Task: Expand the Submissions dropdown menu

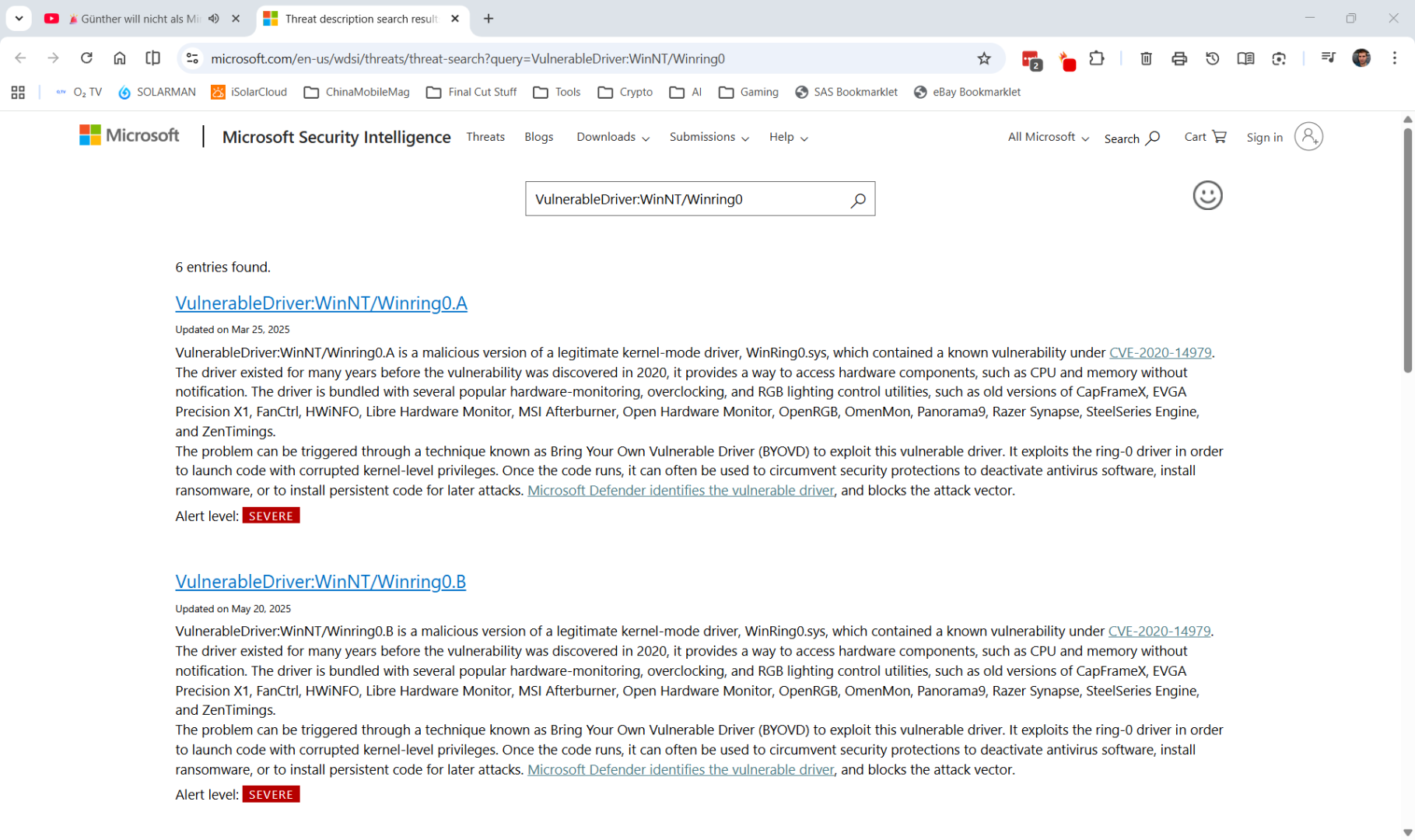Action: pyautogui.click(x=708, y=137)
